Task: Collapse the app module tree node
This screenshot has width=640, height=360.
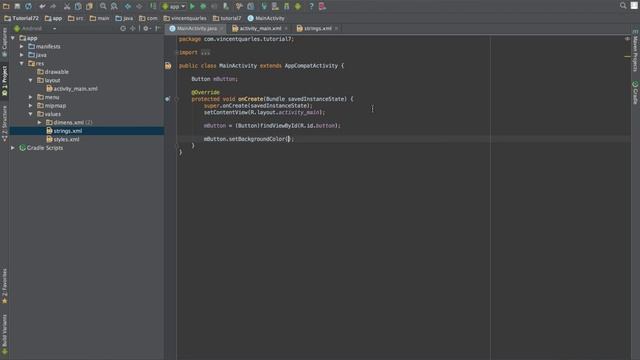Action: (13, 38)
